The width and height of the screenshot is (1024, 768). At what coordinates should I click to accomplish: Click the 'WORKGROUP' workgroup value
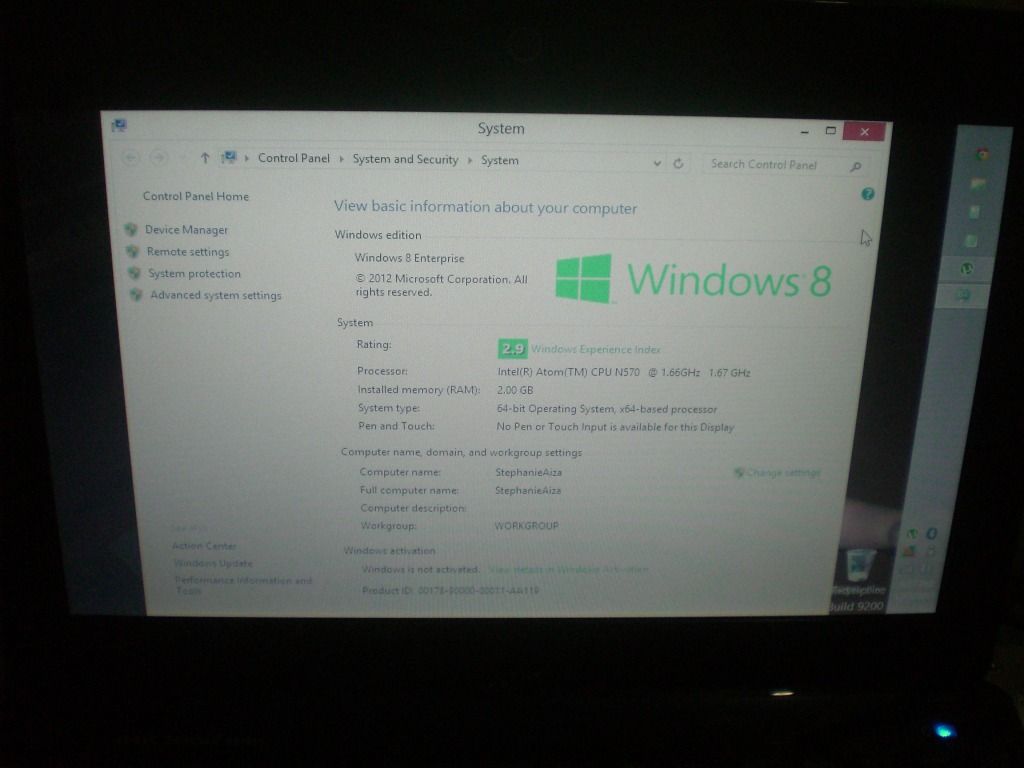point(526,526)
